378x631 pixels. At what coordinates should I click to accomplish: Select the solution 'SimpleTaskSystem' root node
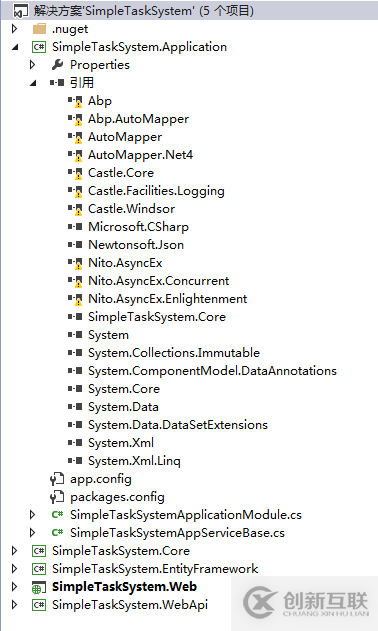click(x=144, y=11)
